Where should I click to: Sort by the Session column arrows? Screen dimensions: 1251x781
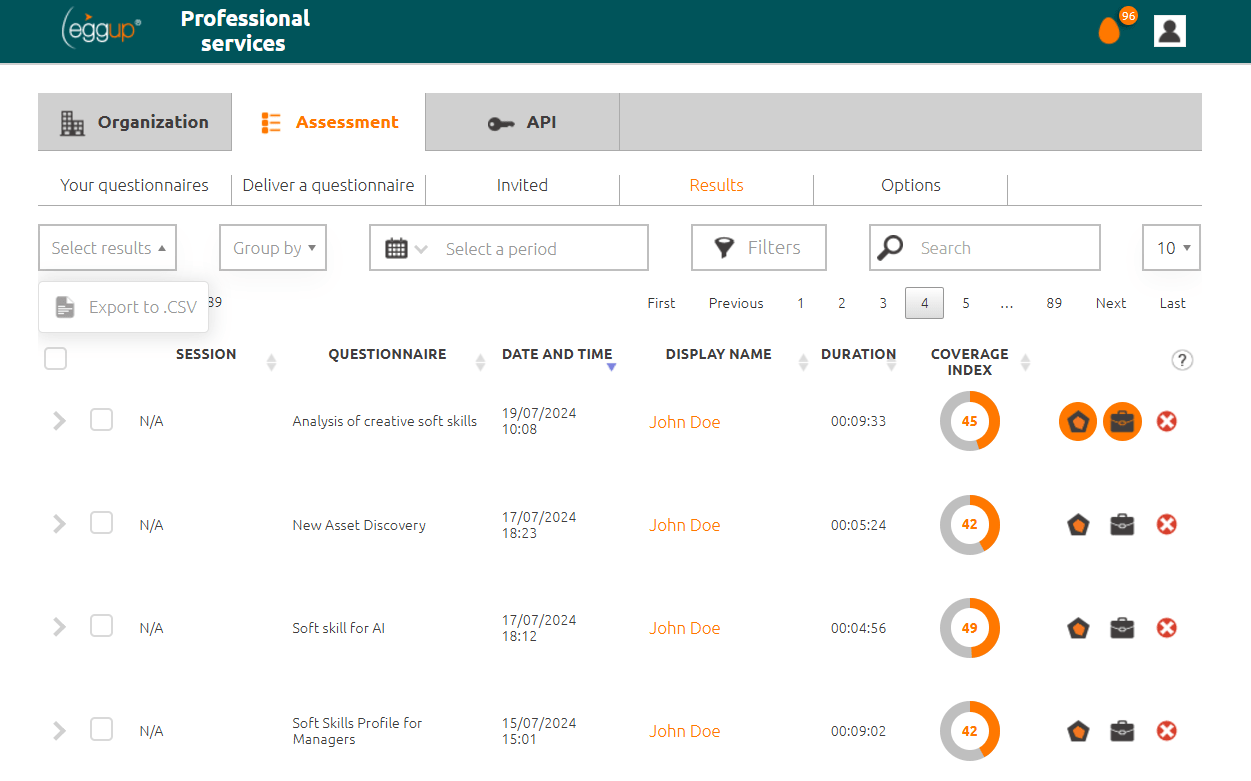tap(271, 362)
